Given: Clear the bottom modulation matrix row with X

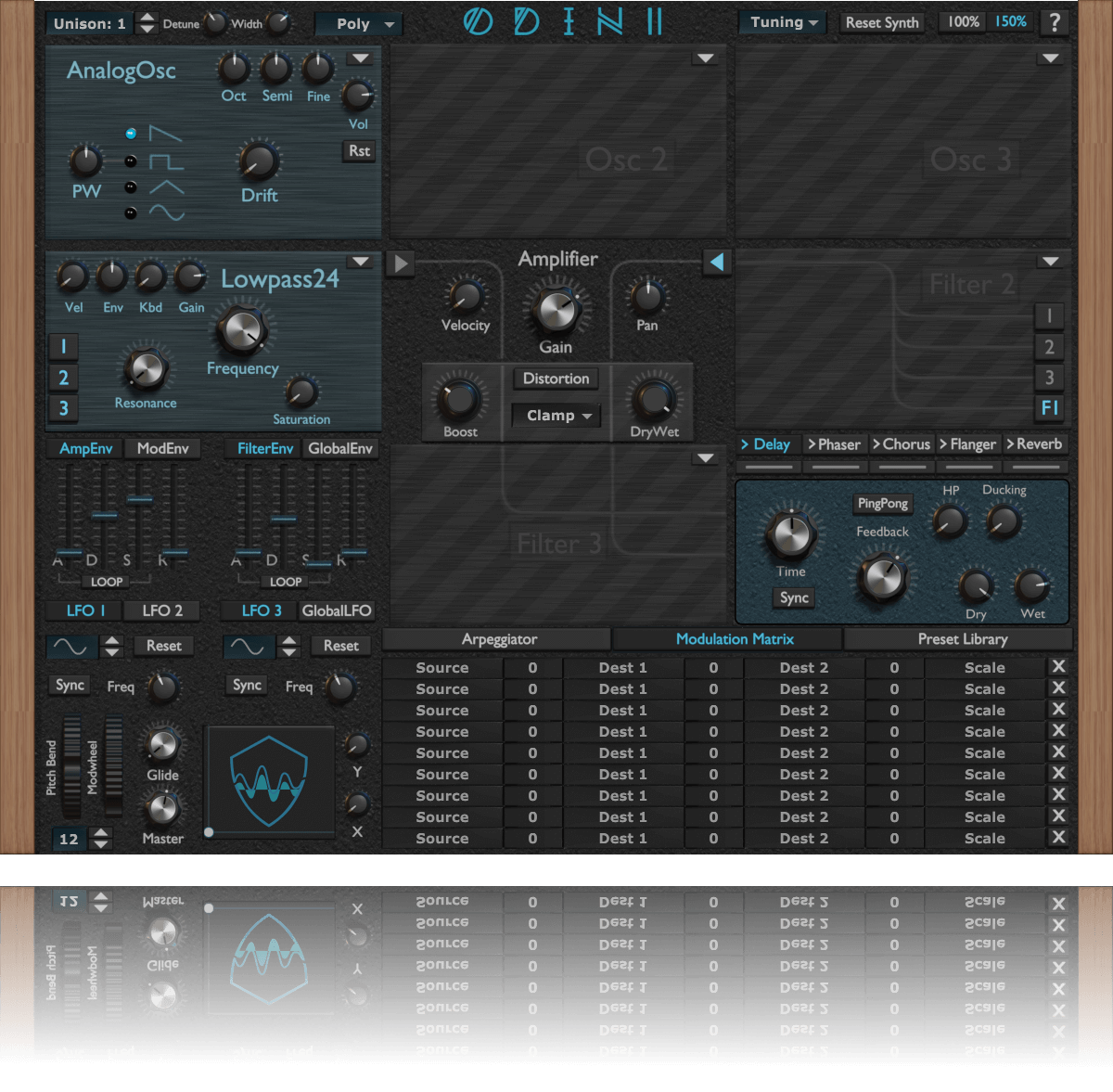Looking at the screenshot, I should pyautogui.click(x=1058, y=838).
